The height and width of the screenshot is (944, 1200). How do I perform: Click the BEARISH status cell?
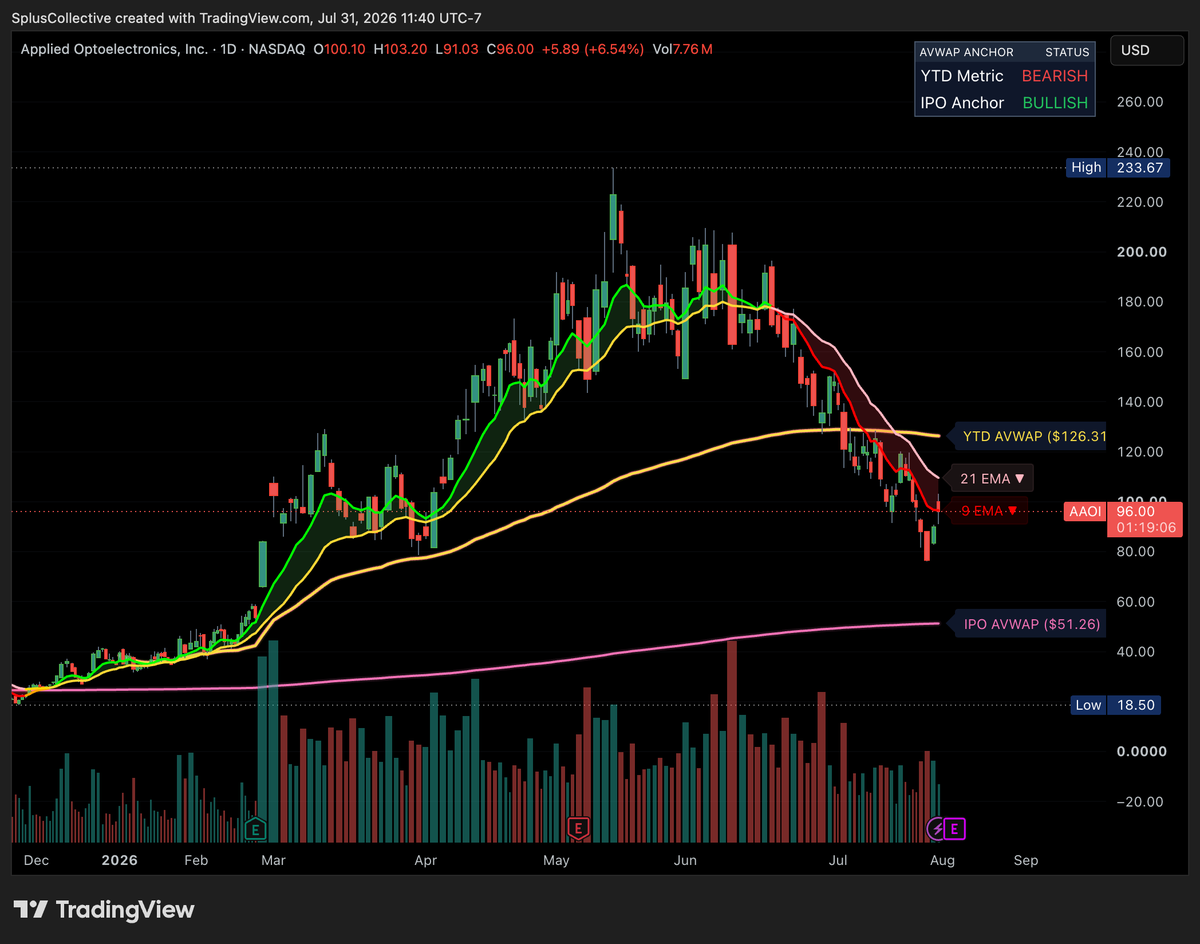[1054, 76]
